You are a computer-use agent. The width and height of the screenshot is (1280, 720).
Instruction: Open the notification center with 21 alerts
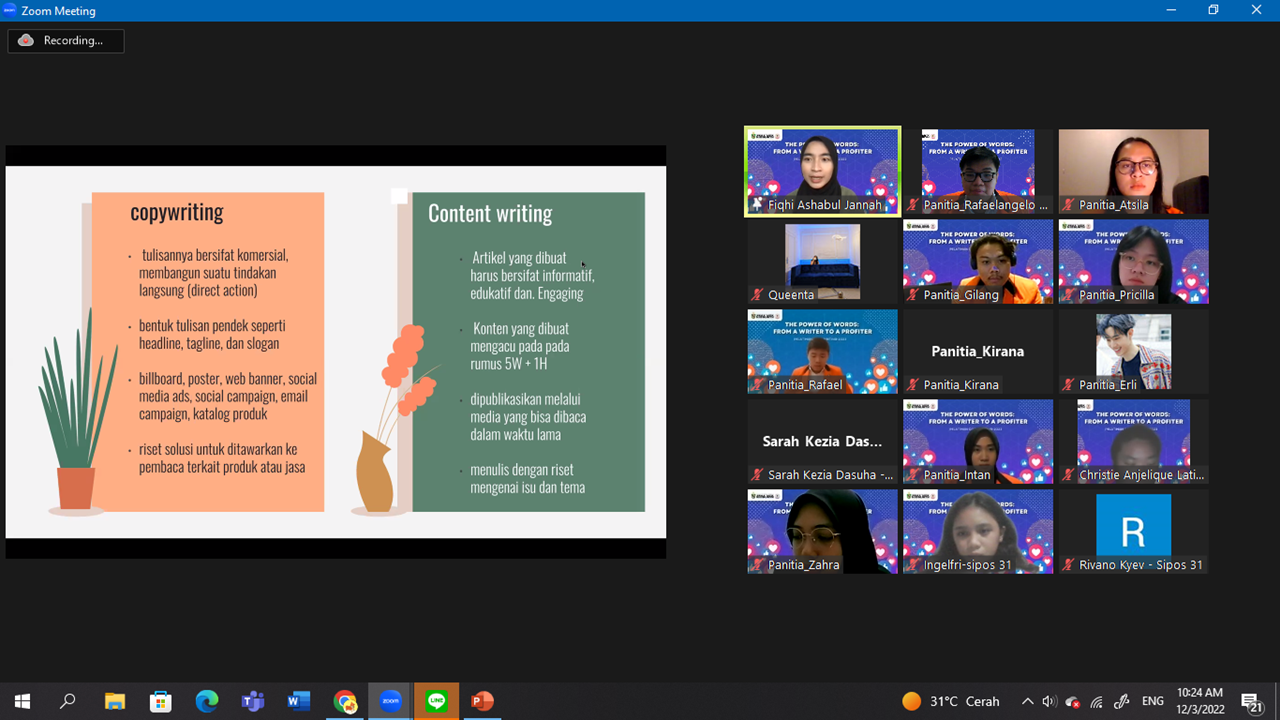[x=1250, y=701]
